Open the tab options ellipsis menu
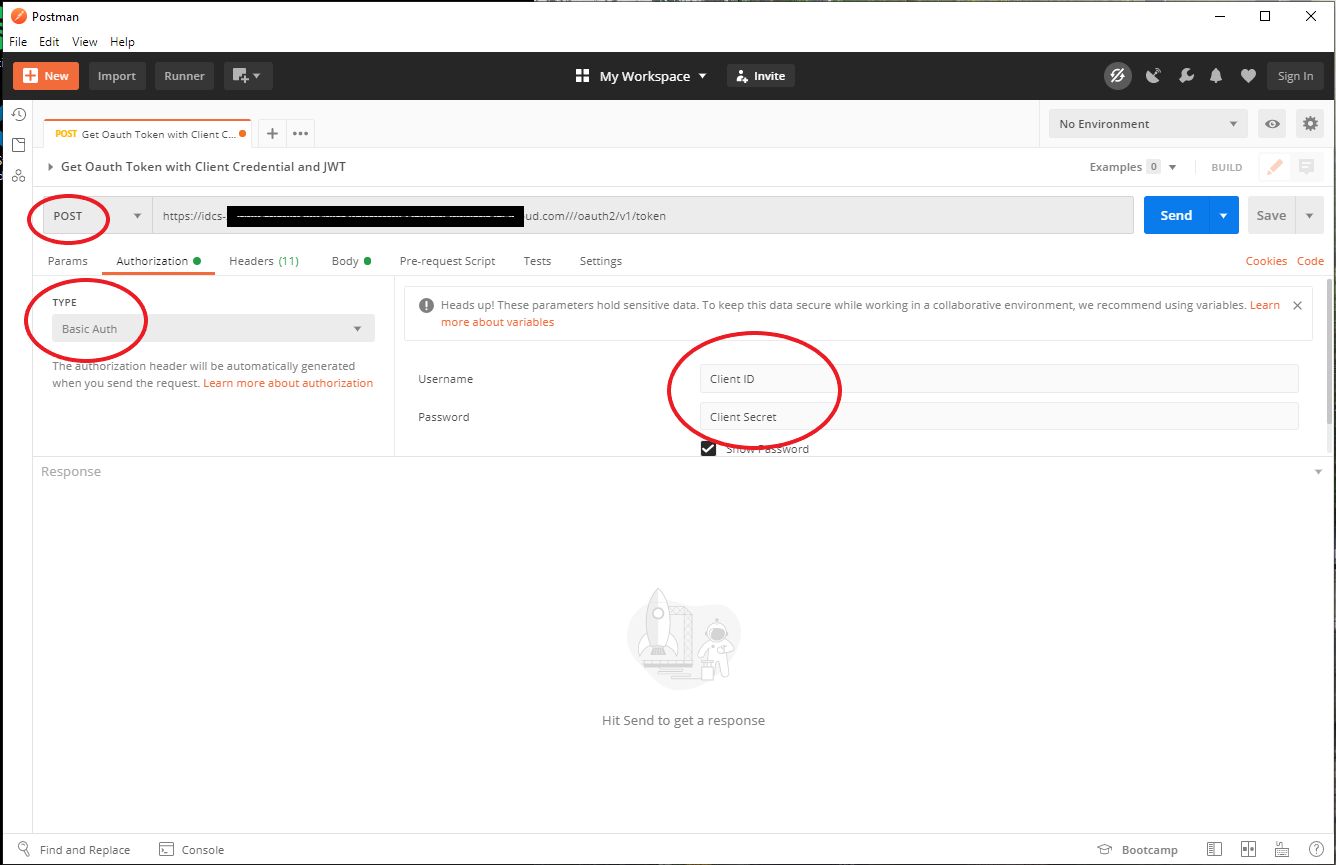The height and width of the screenshot is (865, 1336). pyautogui.click(x=301, y=134)
